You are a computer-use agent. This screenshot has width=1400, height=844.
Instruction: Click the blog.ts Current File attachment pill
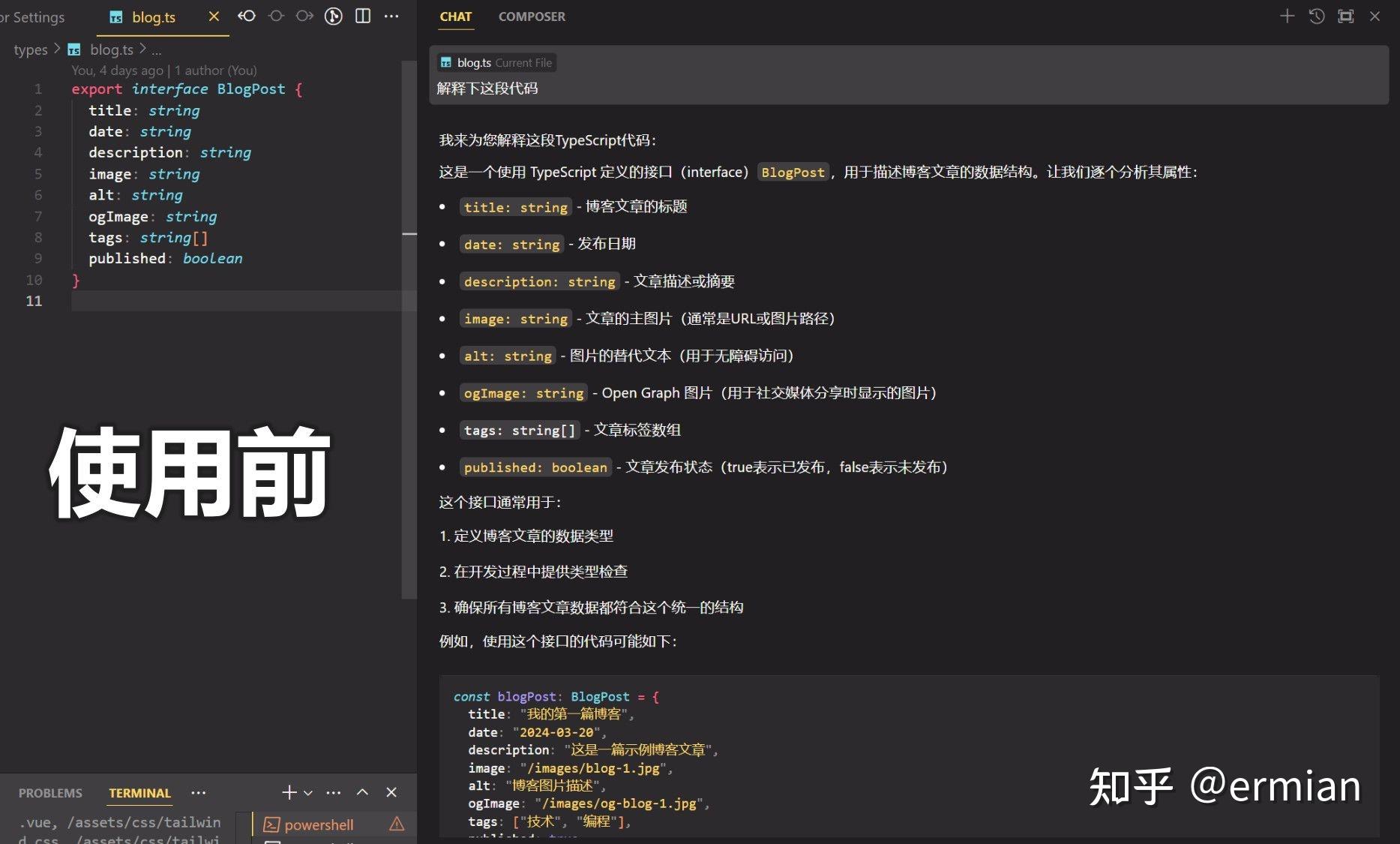pyautogui.click(x=496, y=62)
